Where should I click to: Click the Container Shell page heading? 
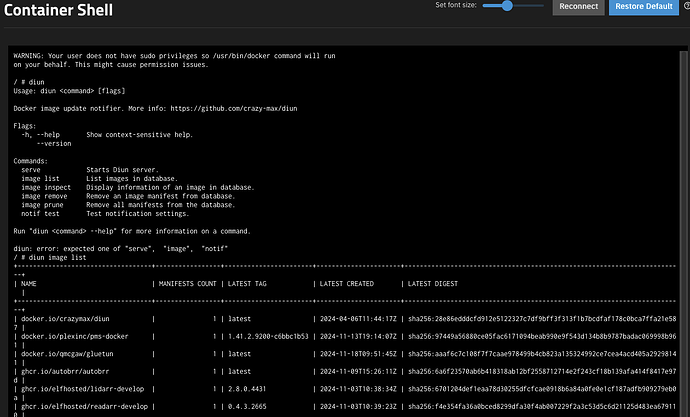coord(58,10)
